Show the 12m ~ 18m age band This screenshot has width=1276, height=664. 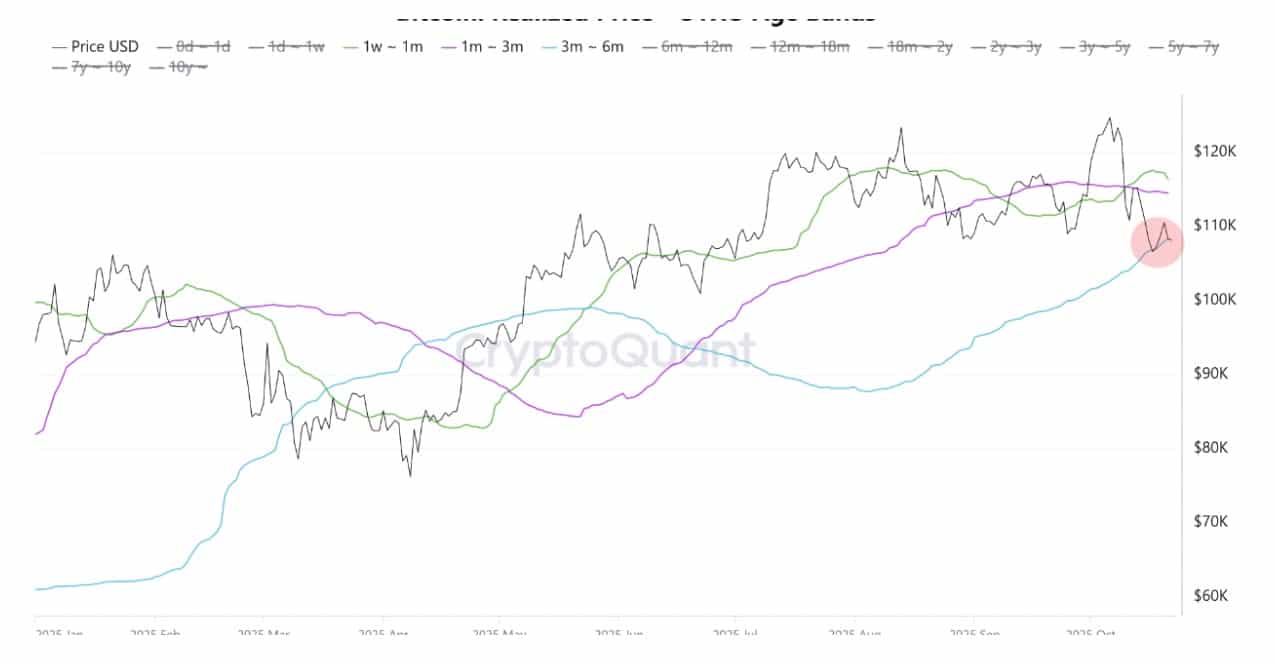pos(815,46)
